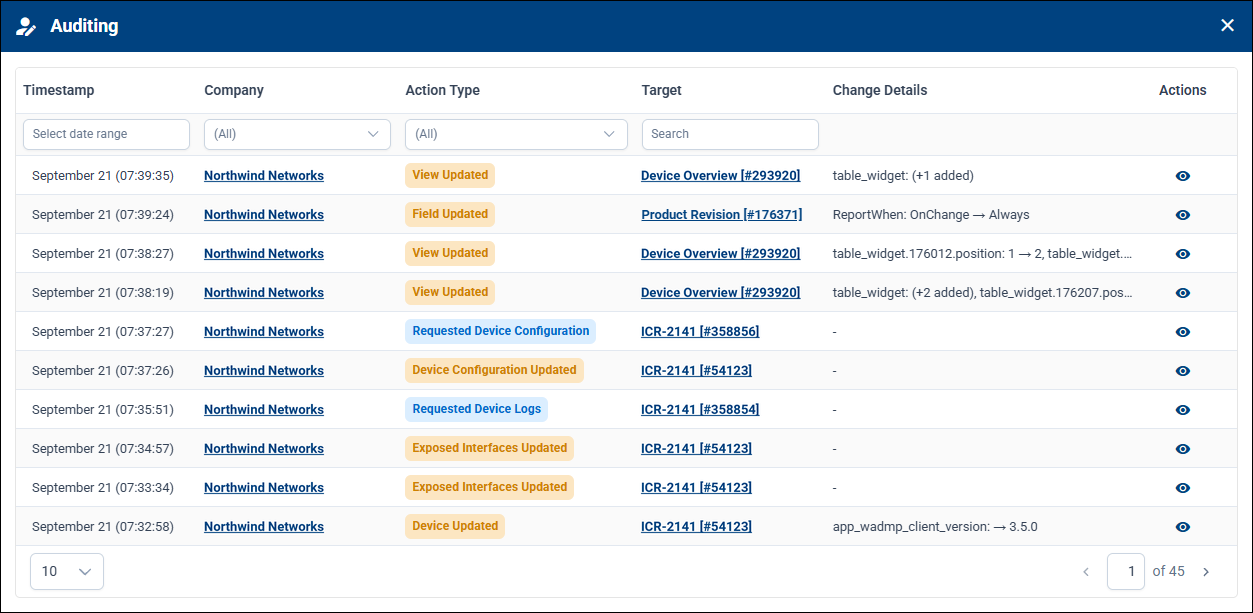Open Device Overview [#293920] in 07:39:35 row
The image size is (1253, 613).
[721, 176]
